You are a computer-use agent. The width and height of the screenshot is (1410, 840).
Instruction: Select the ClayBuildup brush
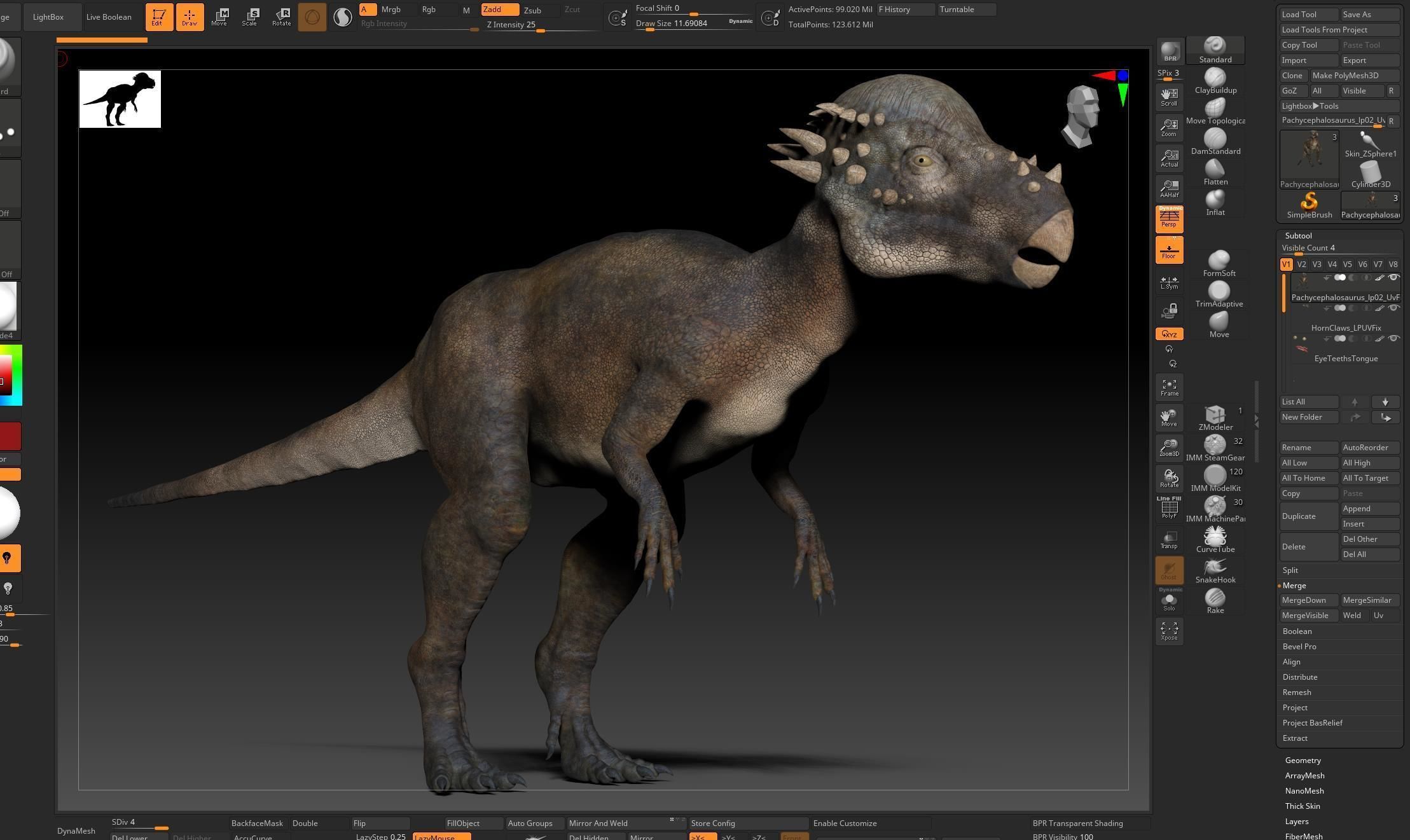[1215, 81]
